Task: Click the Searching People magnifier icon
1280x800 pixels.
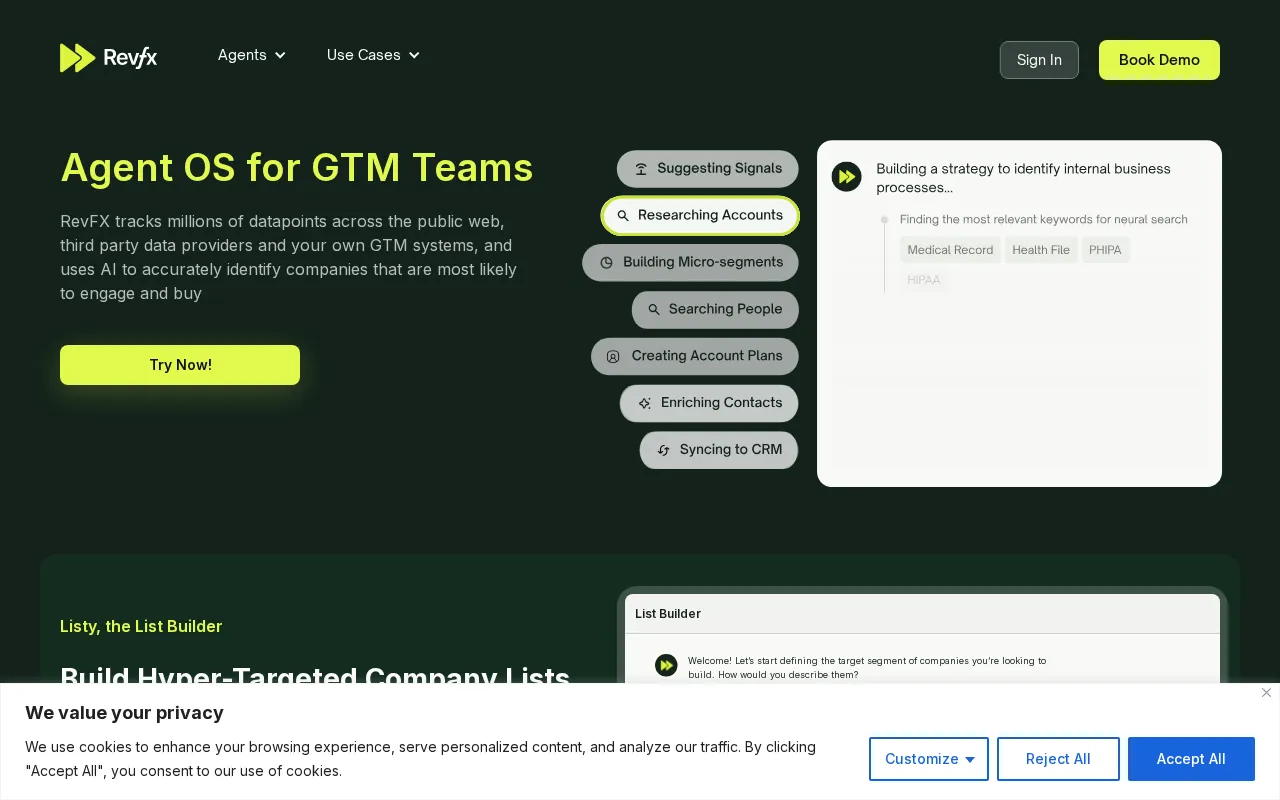Action: point(654,310)
